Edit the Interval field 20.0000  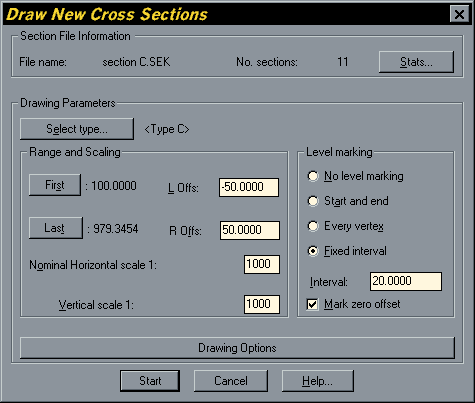[x=406, y=281]
